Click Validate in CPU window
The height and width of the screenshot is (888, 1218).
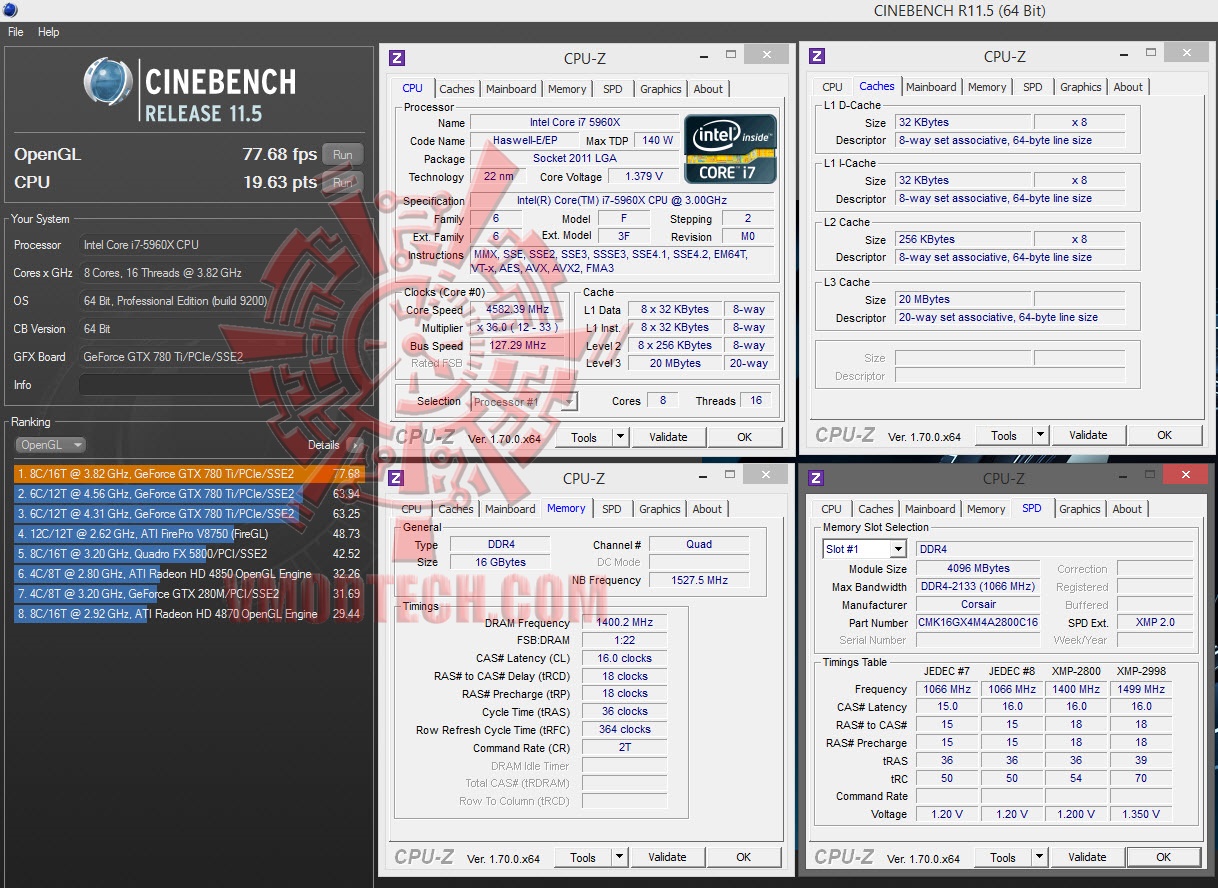point(668,437)
